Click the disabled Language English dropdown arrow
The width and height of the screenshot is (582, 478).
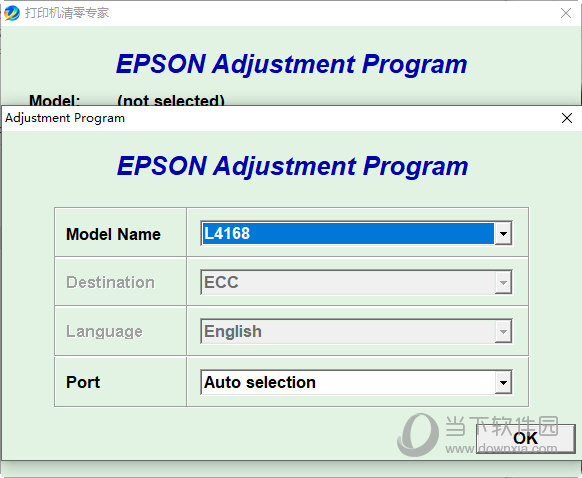click(503, 331)
